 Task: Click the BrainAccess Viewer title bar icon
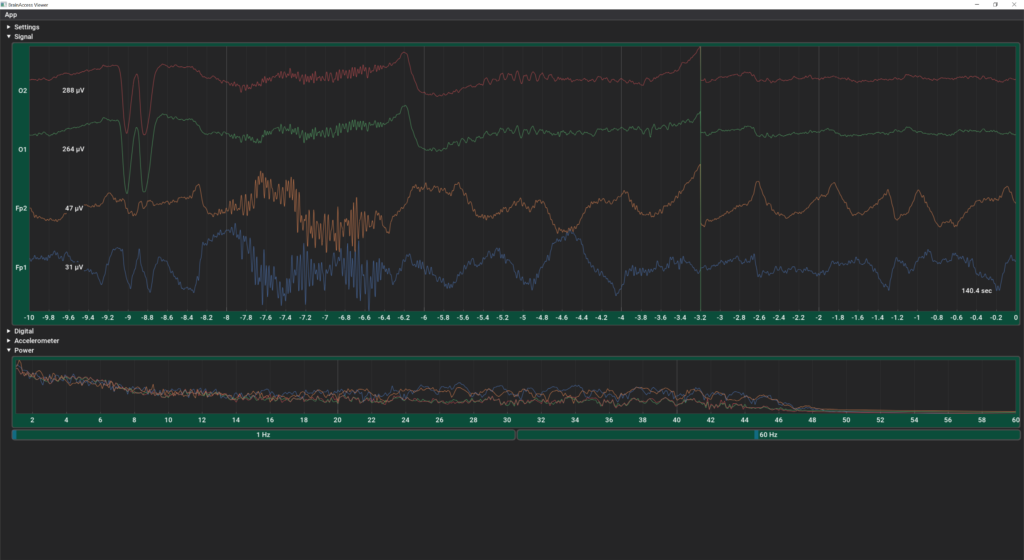pyautogui.click(x=6, y=4)
